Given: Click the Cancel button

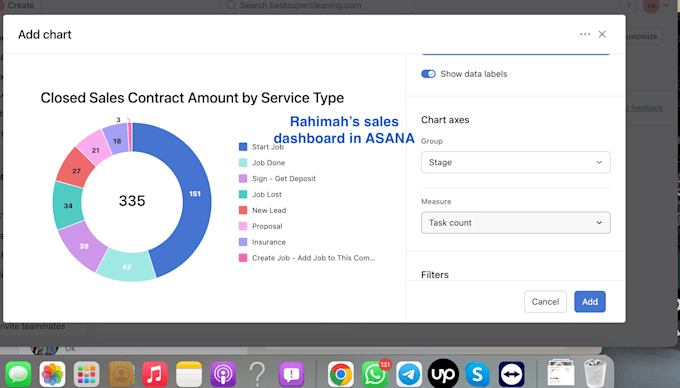Looking at the screenshot, I should [x=545, y=302].
